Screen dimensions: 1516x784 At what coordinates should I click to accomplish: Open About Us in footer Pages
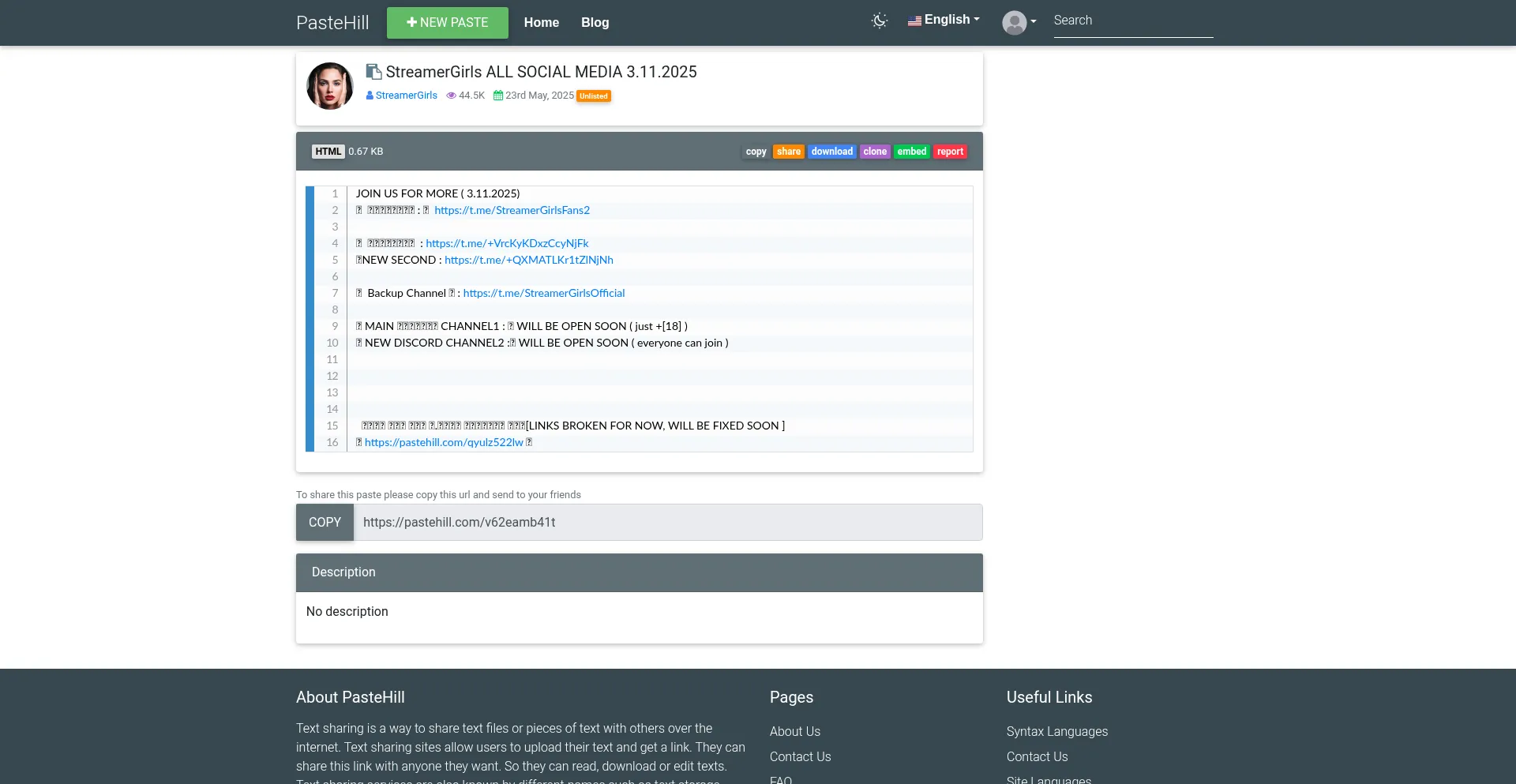tap(794, 732)
